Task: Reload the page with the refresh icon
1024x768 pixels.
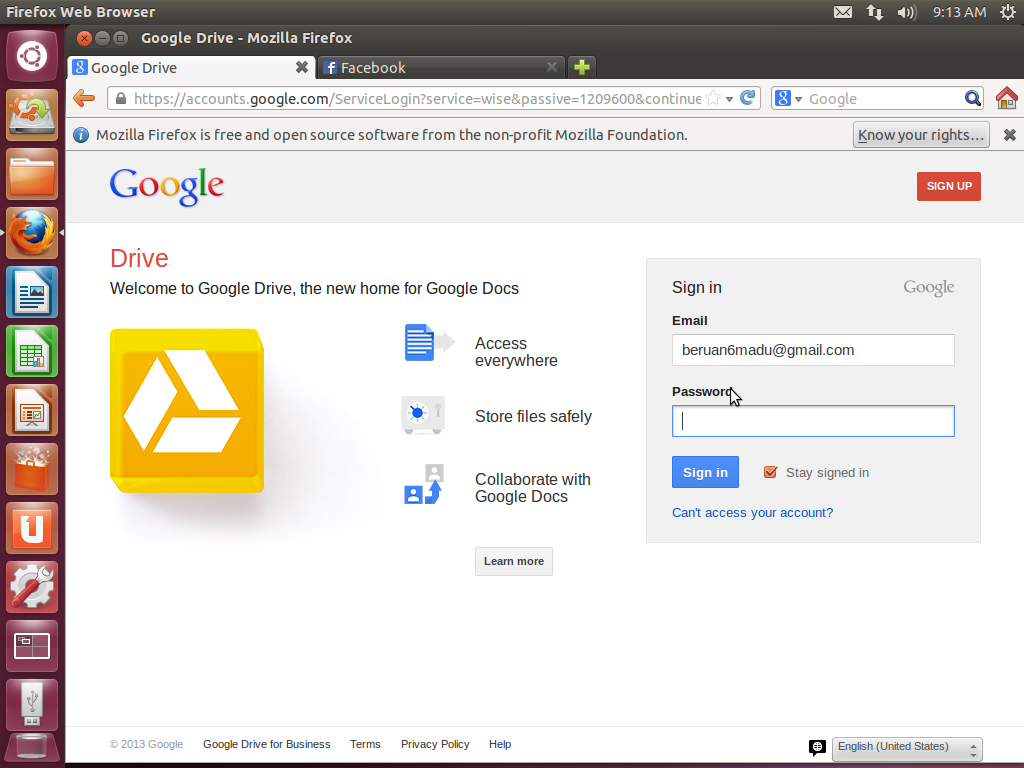Action: click(x=747, y=98)
